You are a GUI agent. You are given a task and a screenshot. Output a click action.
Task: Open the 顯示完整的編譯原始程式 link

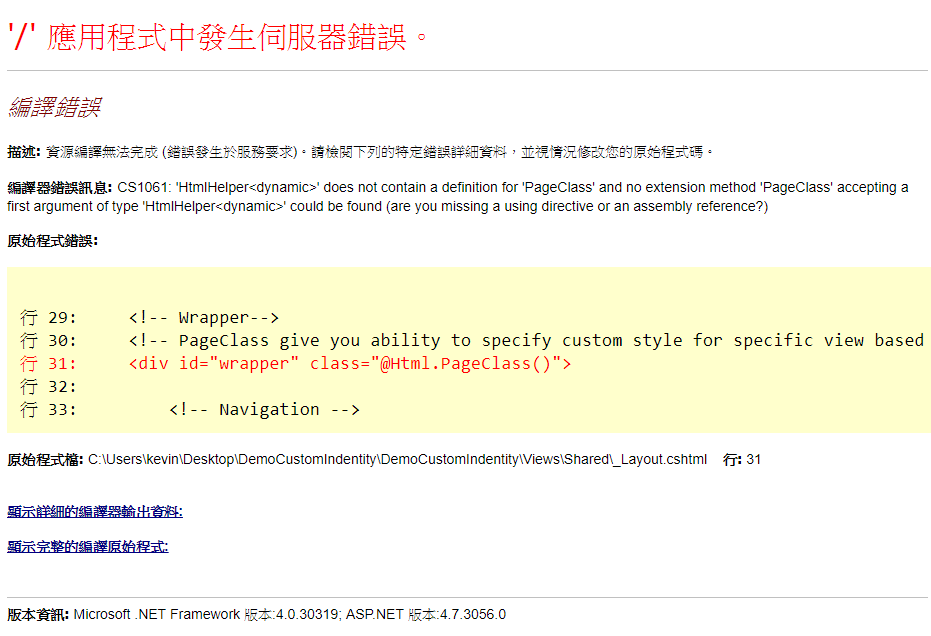pos(87,547)
